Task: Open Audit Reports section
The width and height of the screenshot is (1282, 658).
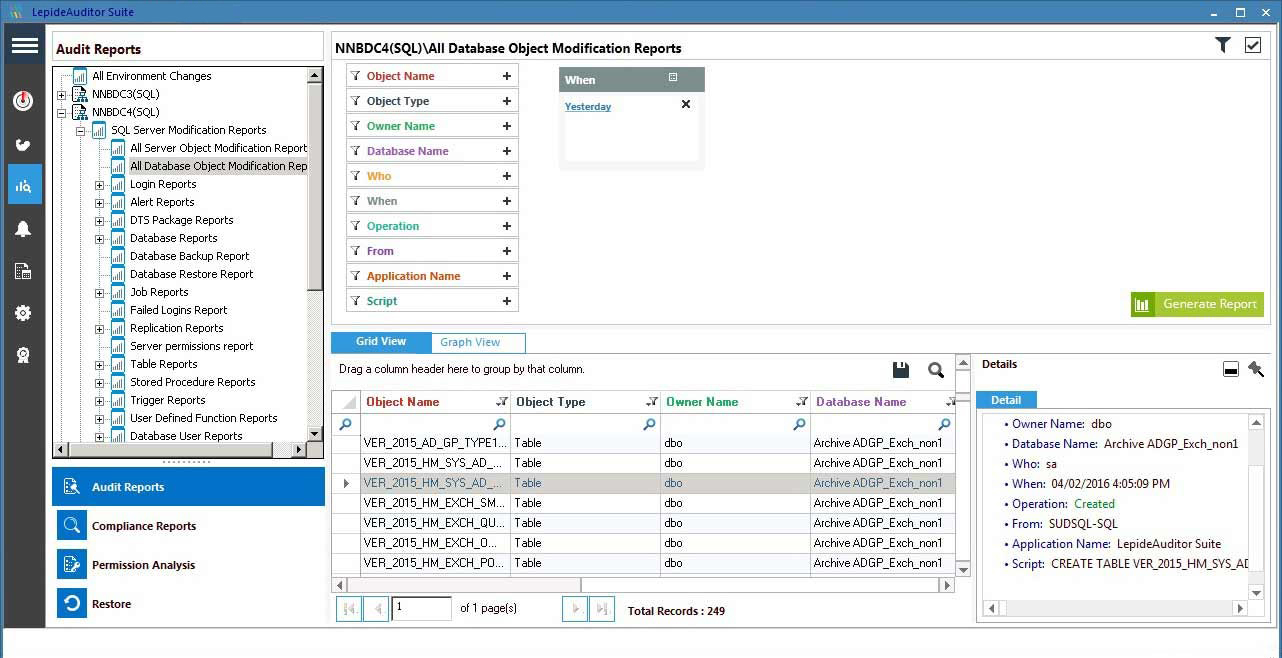Action: point(188,487)
